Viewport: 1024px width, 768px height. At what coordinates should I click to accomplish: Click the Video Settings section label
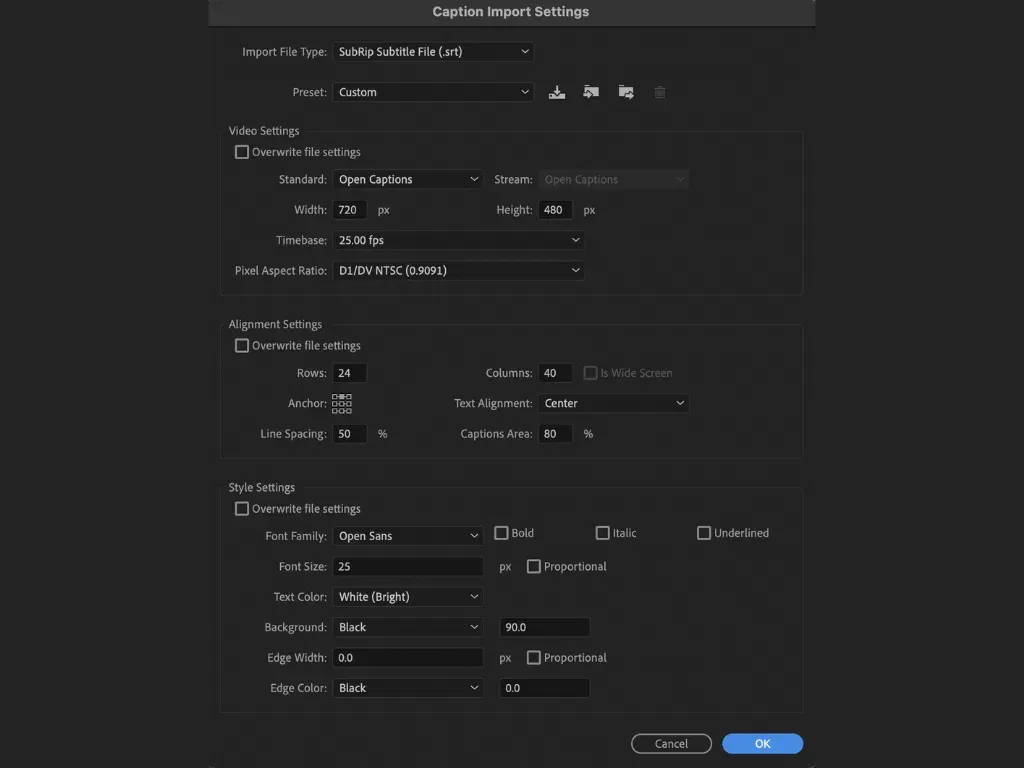point(264,131)
